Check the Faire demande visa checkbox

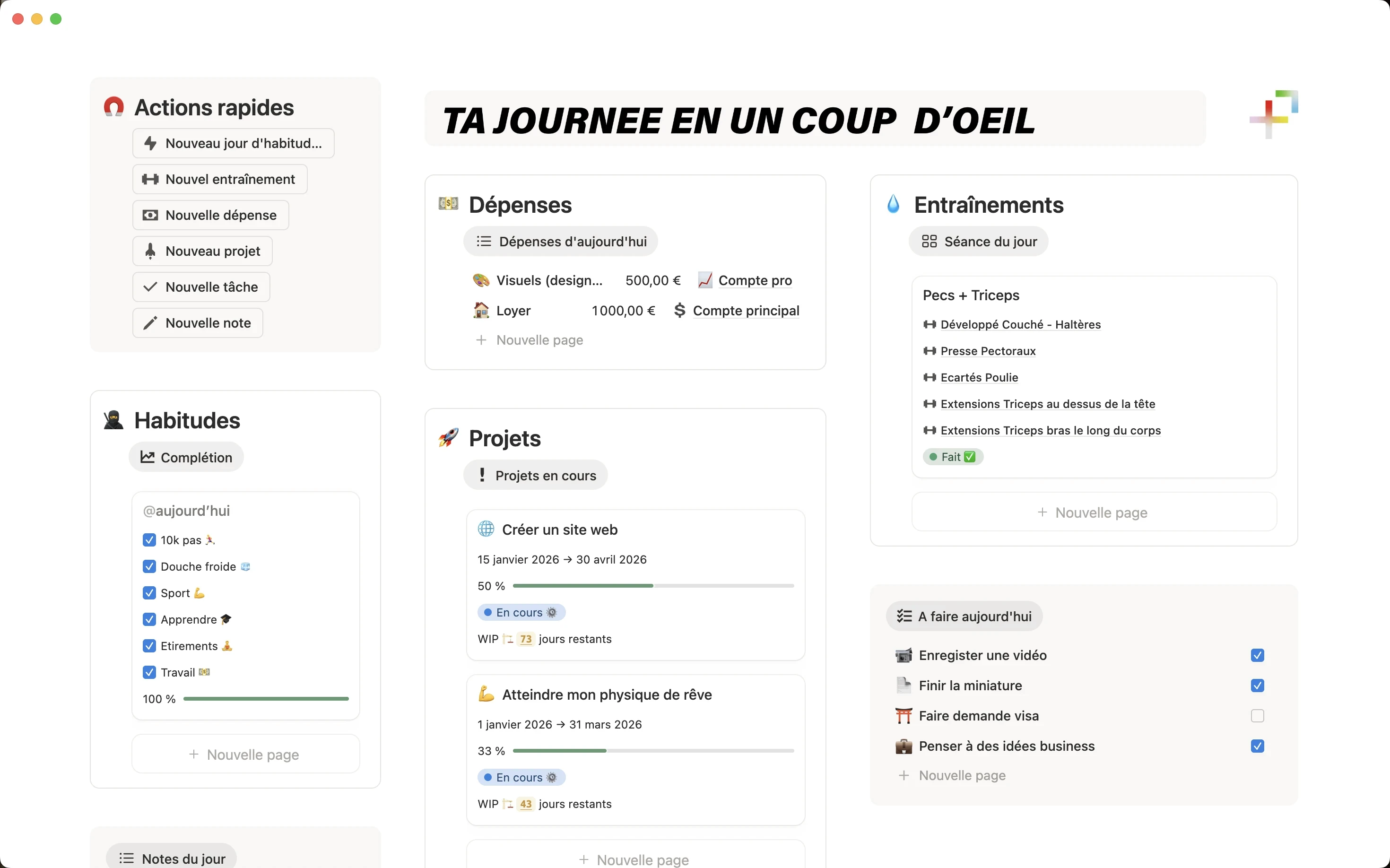pos(1257,716)
